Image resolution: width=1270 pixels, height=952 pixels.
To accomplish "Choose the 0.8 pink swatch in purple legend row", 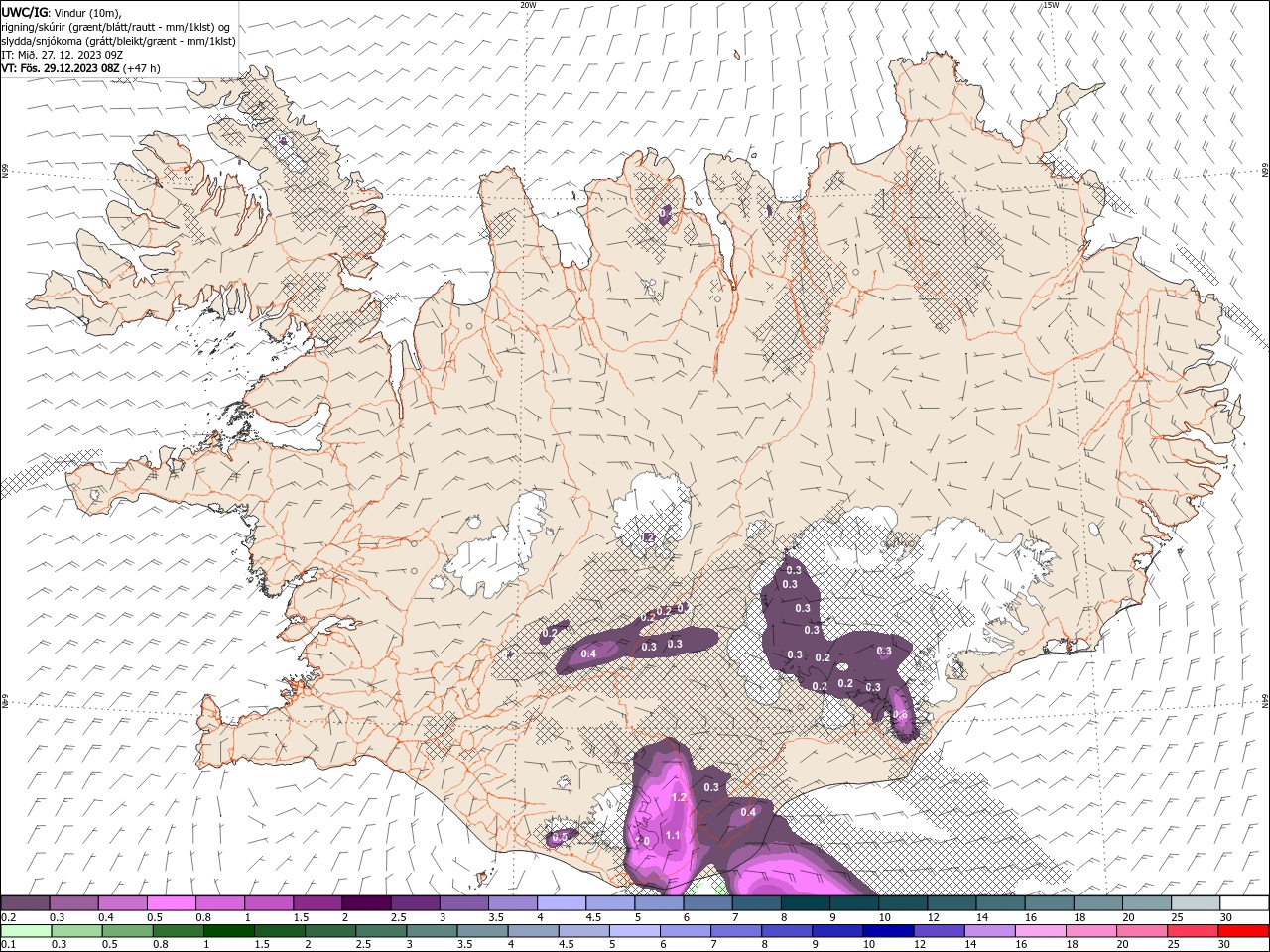I will point(220,903).
